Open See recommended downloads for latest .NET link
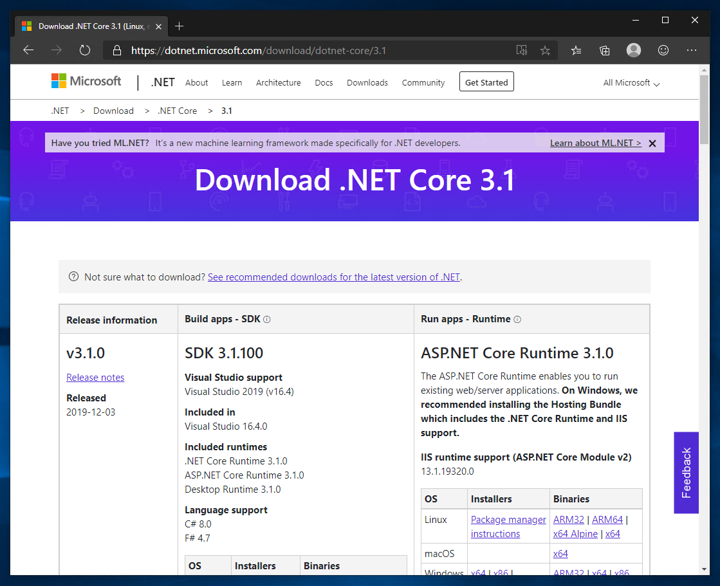This screenshot has width=720, height=586. point(334,277)
